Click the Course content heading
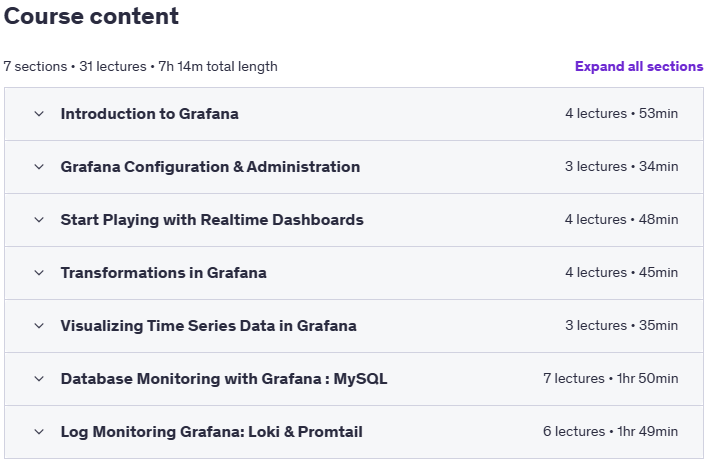 [91, 16]
